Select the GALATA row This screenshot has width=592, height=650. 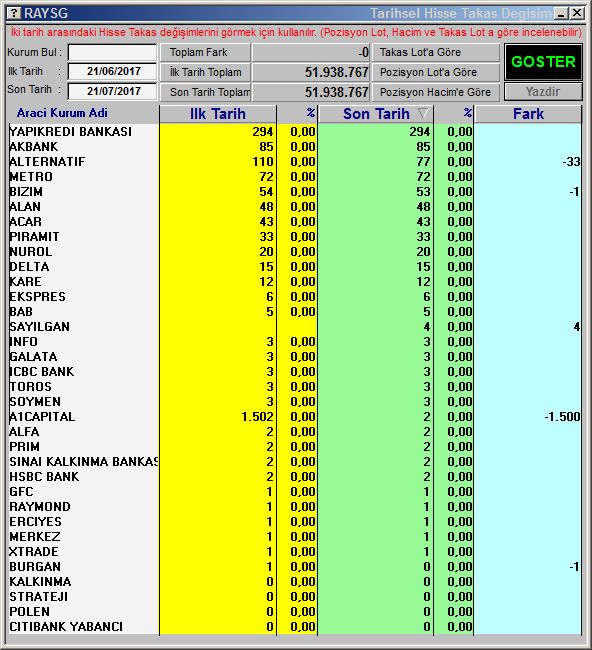click(295, 357)
